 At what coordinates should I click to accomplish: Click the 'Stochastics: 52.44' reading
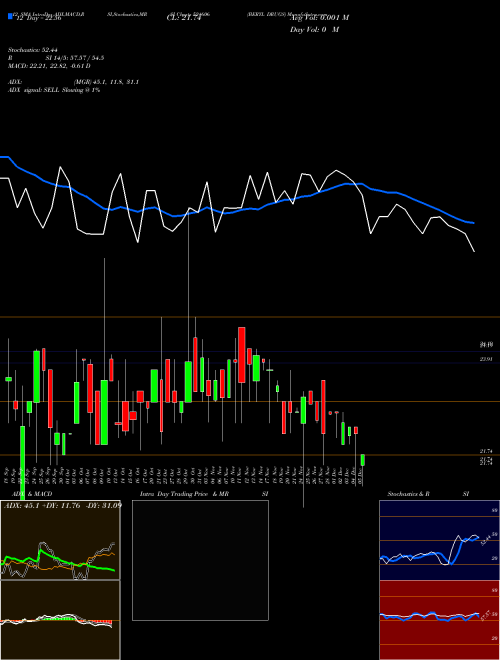tap(33, 50)
